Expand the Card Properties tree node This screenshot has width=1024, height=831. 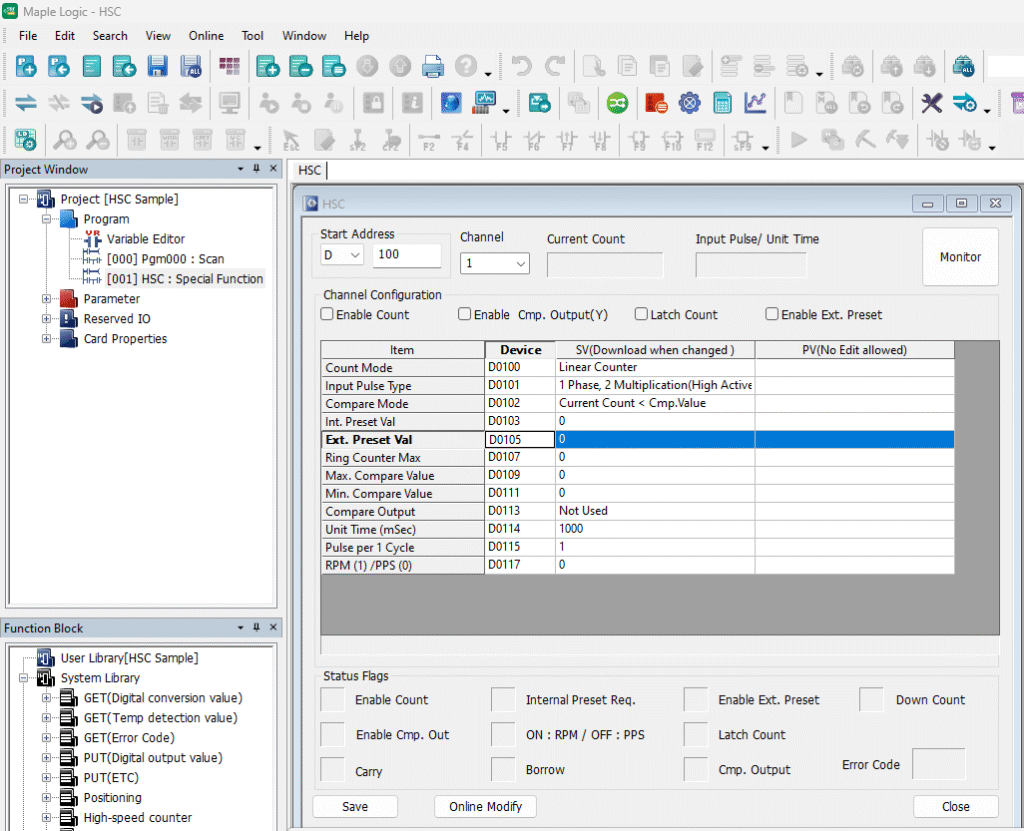click(x=46, y=338)
